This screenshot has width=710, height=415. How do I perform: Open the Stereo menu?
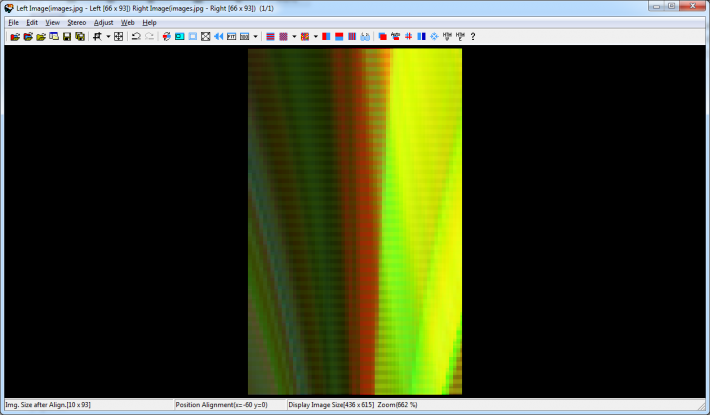77,23
